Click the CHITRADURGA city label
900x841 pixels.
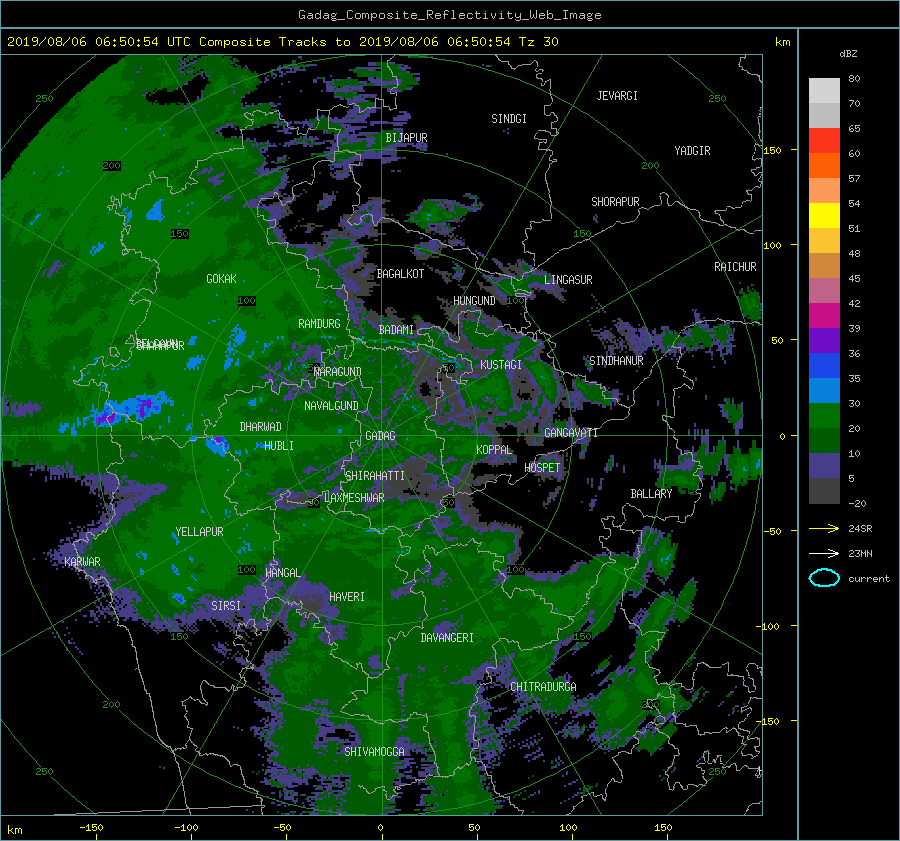(543, 687)
